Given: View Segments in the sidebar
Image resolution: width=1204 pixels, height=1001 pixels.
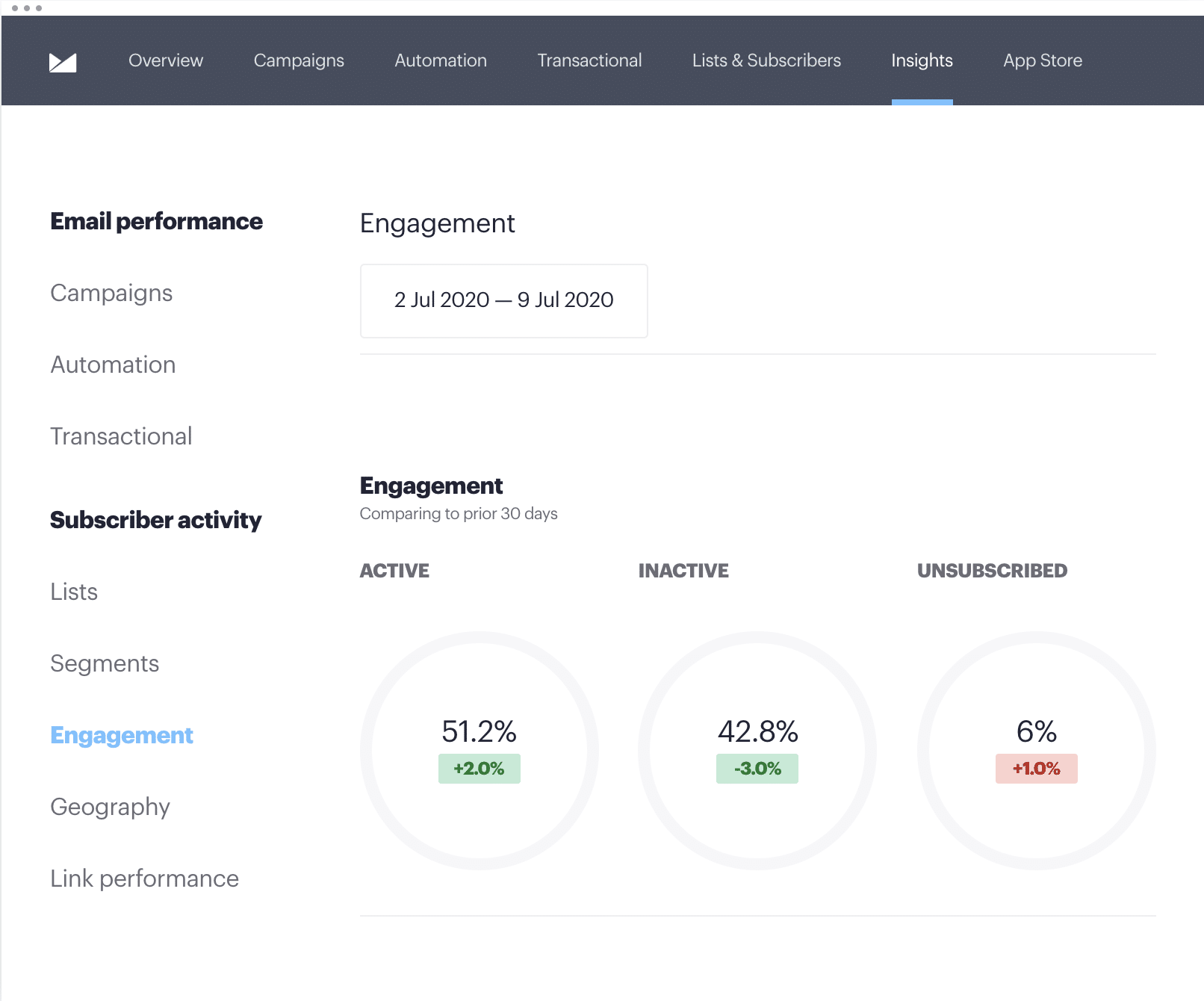Looking at the screenshot, I should click(105, 663).
